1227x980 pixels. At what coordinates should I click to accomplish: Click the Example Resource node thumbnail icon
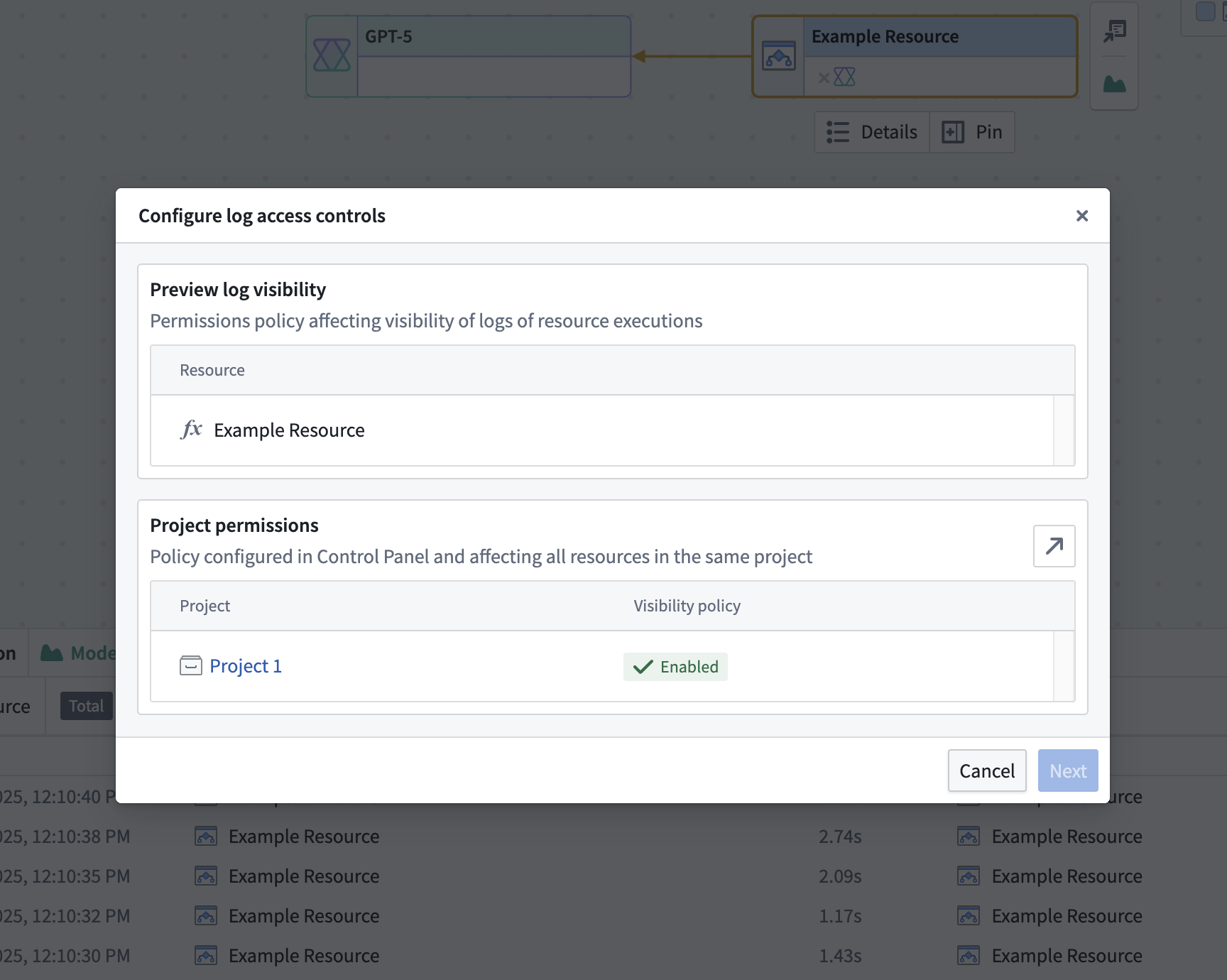pos(778,57)
